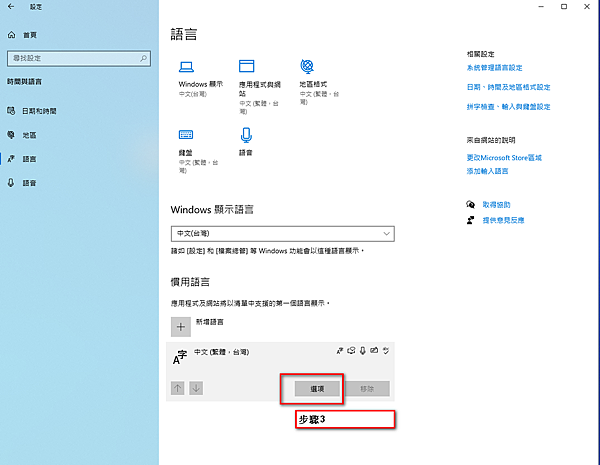Click the text-to-speech feature icon
This screenshot has width=600, height=465.
[x=351, y=351]
